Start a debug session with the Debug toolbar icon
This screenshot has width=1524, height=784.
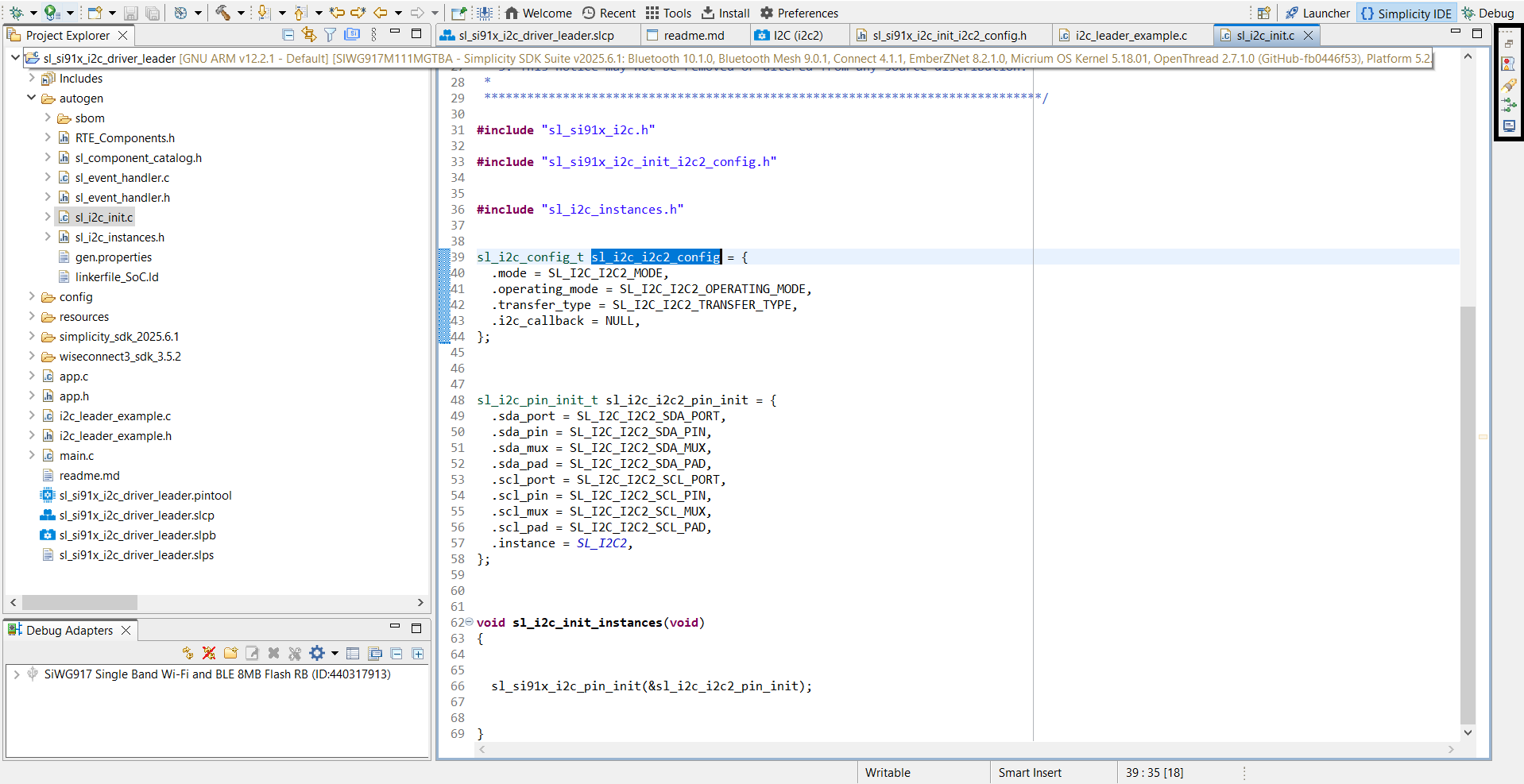coord(17,13)
